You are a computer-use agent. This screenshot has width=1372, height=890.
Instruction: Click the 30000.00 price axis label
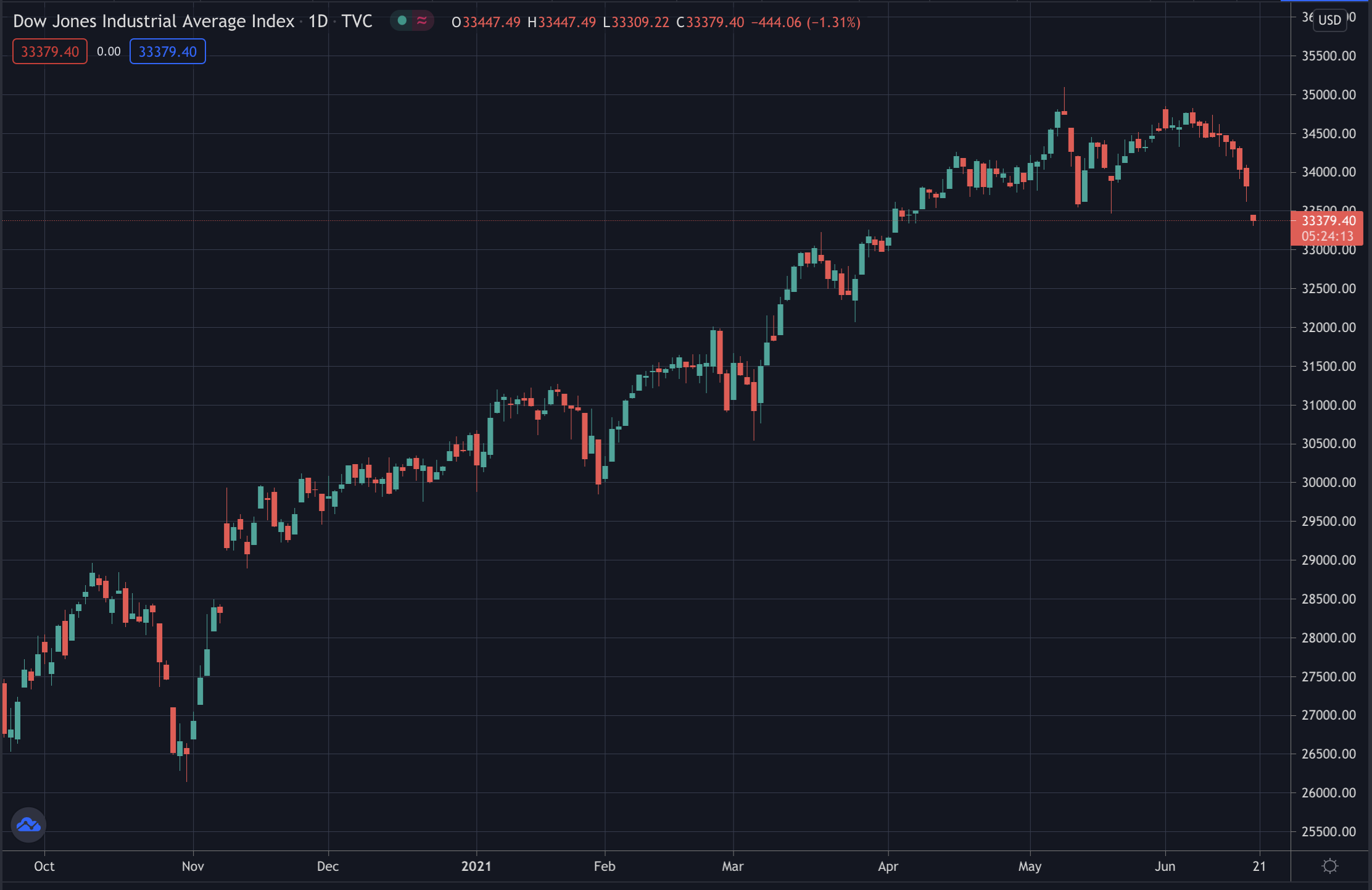tap(1328, 483)
